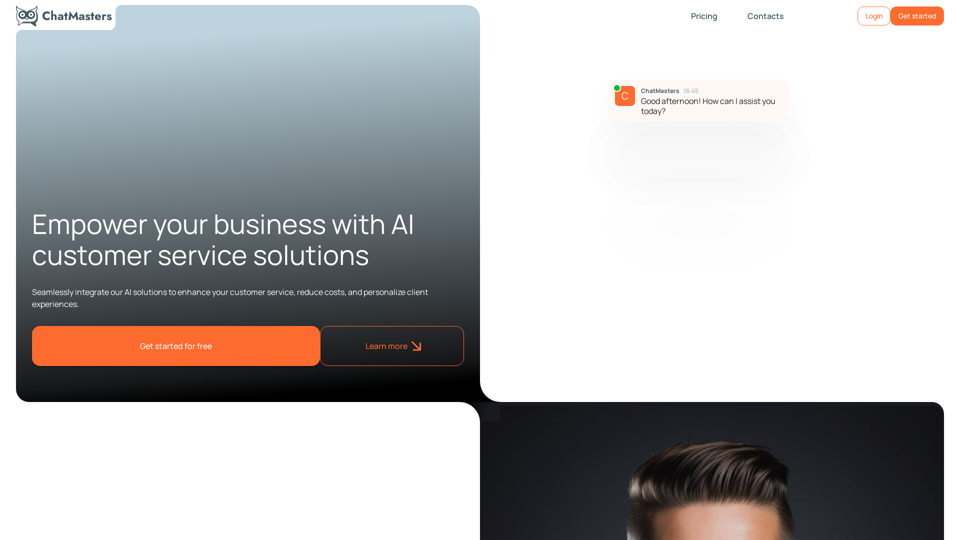Click the blurred chat bubble below message
The image size is (960, 540).
point(699,154)
